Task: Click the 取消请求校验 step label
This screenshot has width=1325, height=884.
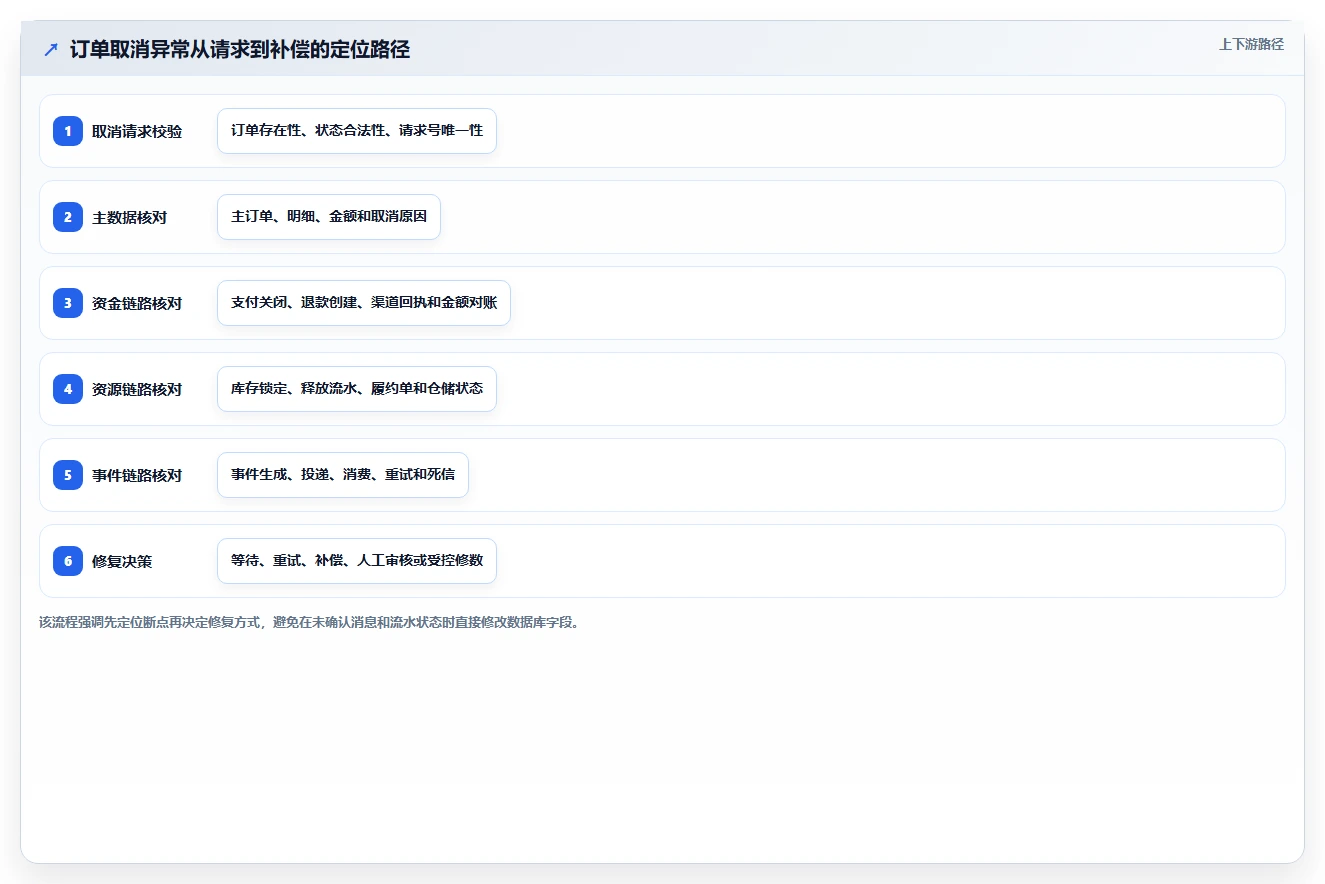Action: tap(137, 131)
